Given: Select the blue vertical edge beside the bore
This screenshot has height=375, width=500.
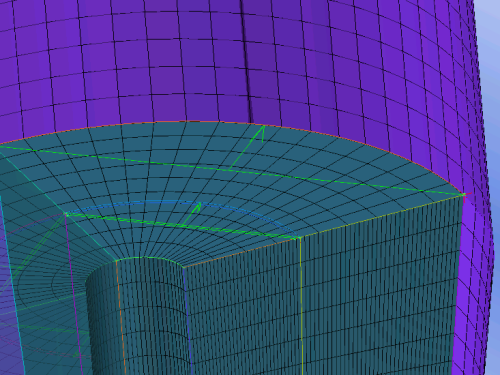Looking at the screenshot, I should (x=188, y=320).
